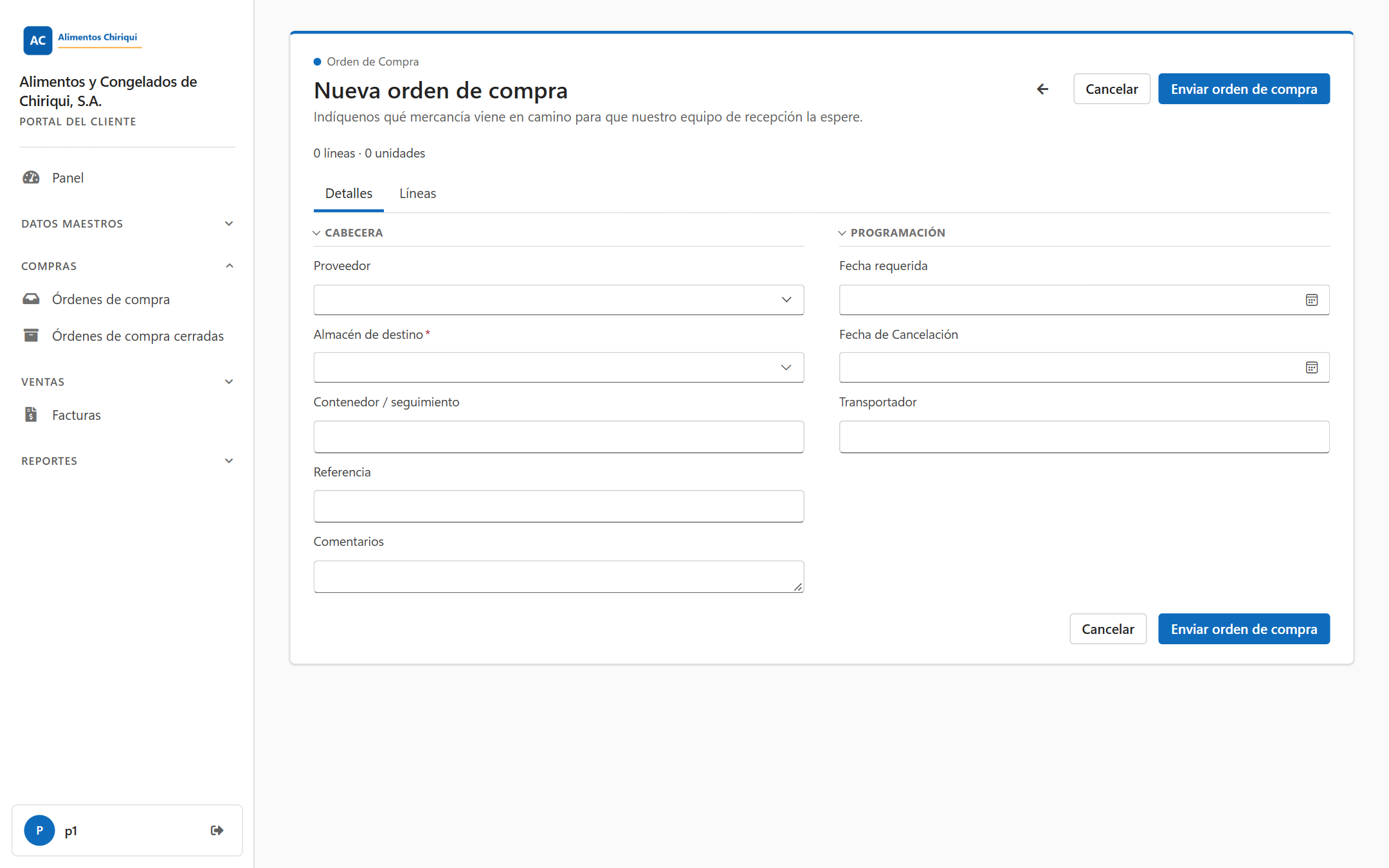Screen dimensions: 1389x868
Task: Select the Detalles tab
Action: pos(349,194)
